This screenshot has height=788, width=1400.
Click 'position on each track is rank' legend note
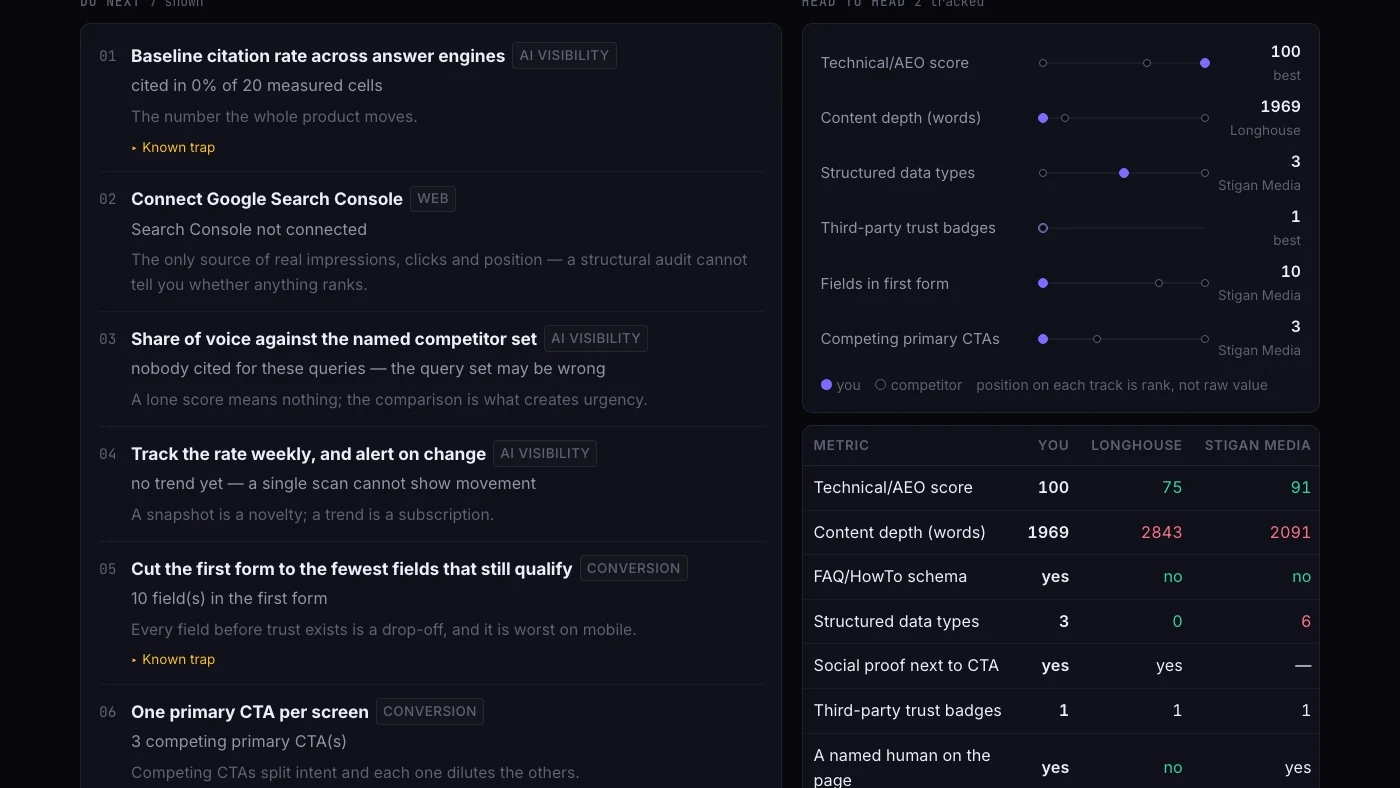coord(1122,385)
